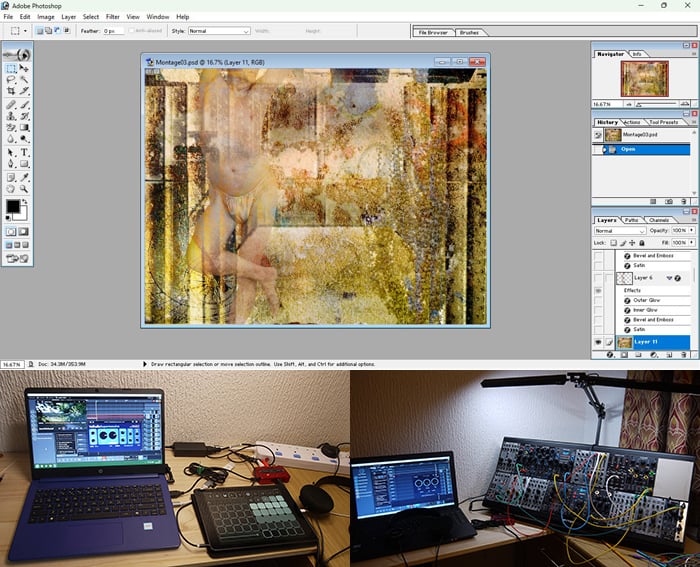Screen dimensions: 700x567
Task: Select the Rectangular Marquee tool in toolbox
Action: click(11, 68)
